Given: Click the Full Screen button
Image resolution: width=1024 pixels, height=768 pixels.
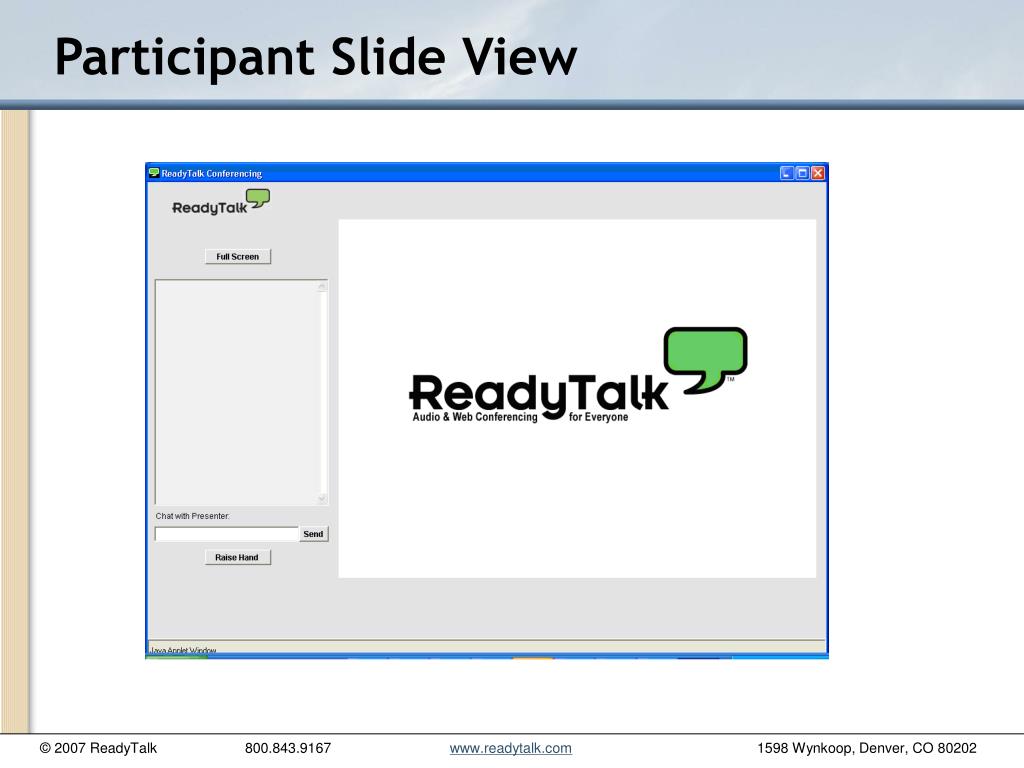Looking at the screenshot, I should click(238, 257).
